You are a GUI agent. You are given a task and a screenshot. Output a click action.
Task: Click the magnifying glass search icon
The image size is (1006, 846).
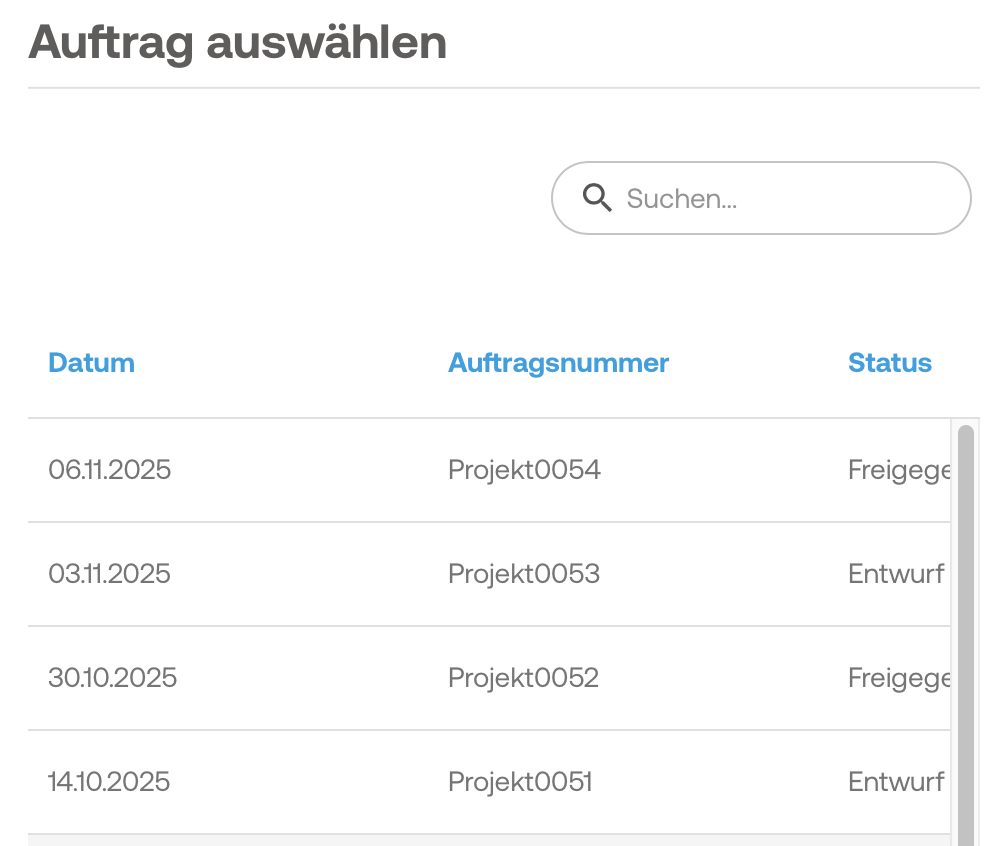[x=597, y=198]
